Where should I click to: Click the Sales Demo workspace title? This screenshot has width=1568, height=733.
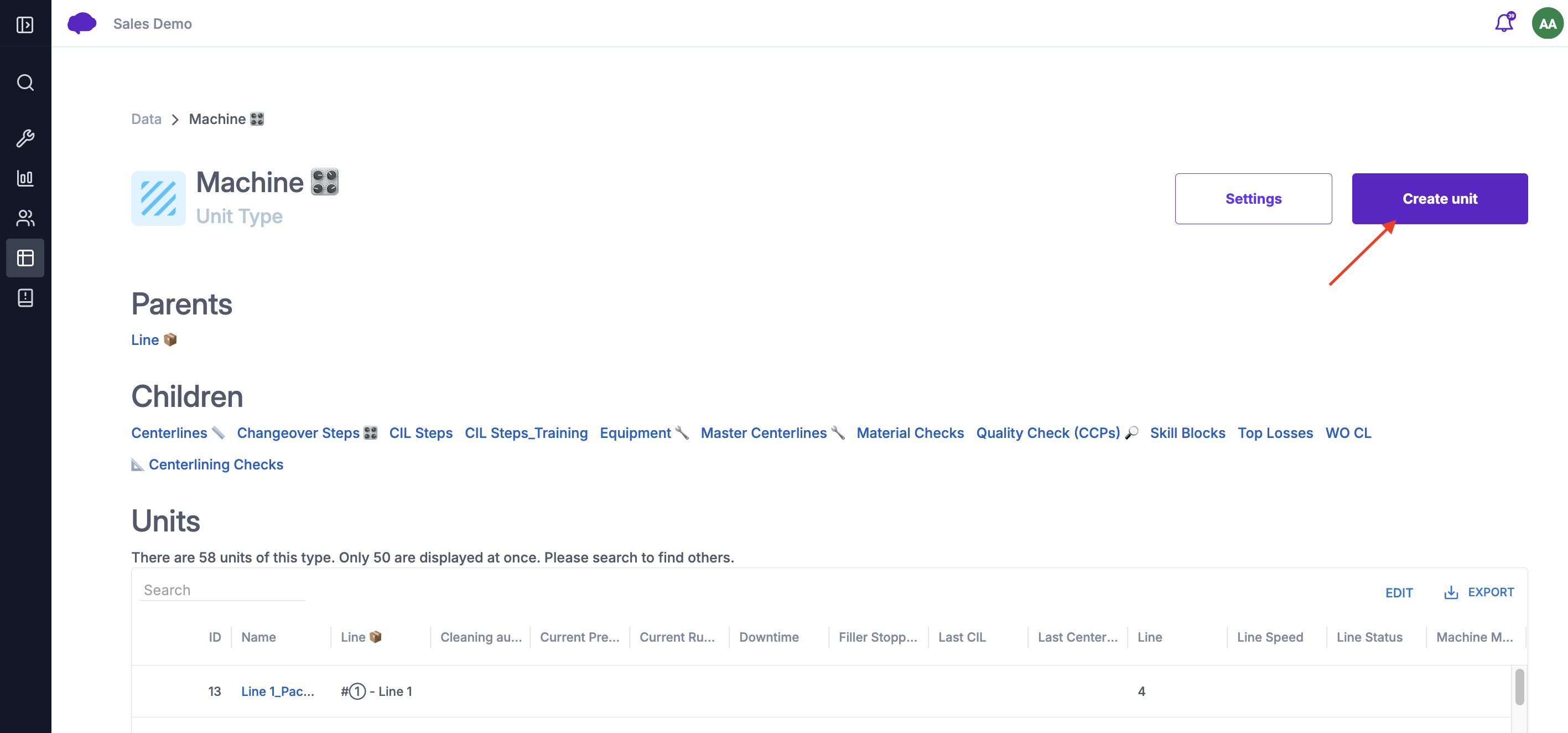click(152, 23)
